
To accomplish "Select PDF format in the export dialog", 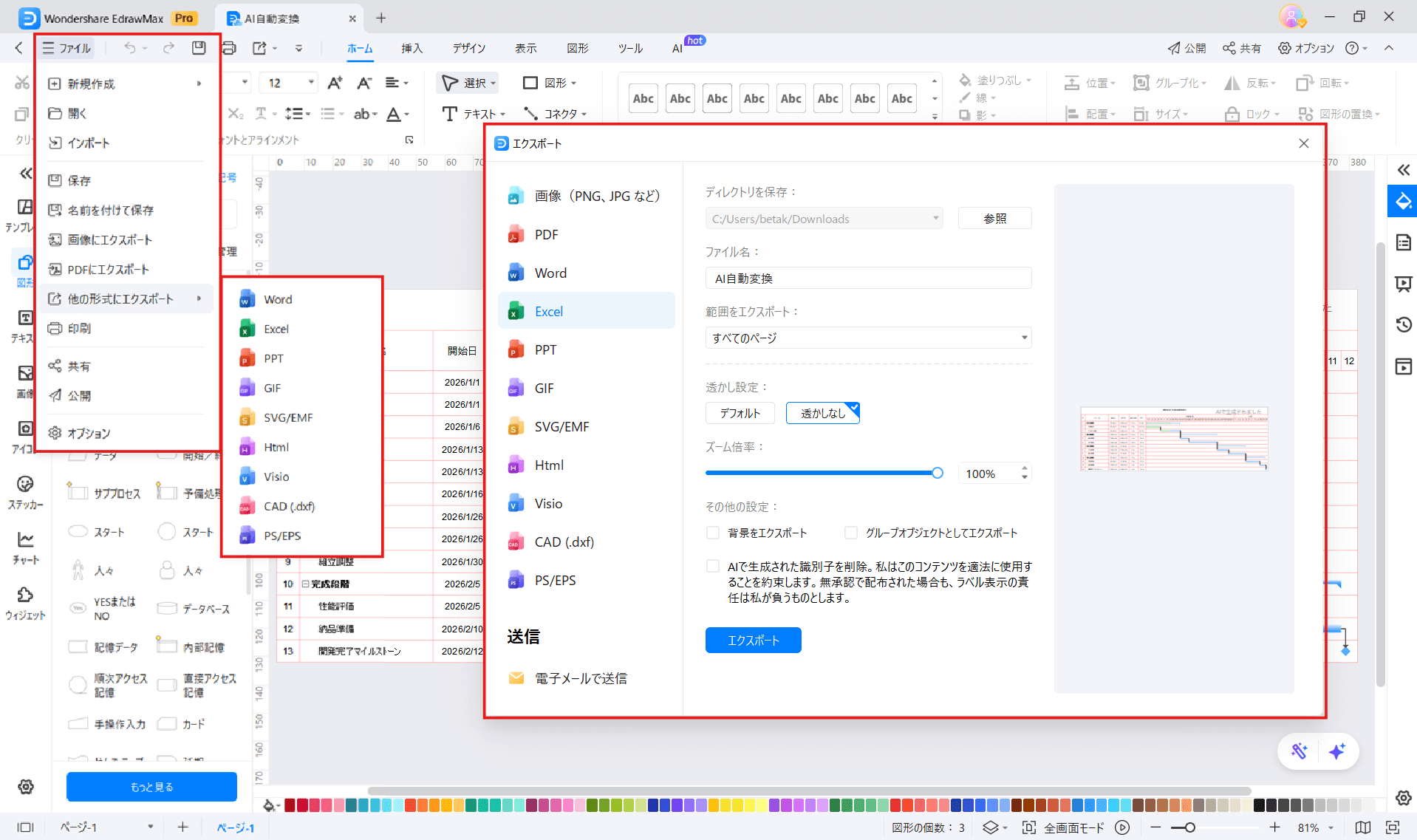I will click(545, 234).
